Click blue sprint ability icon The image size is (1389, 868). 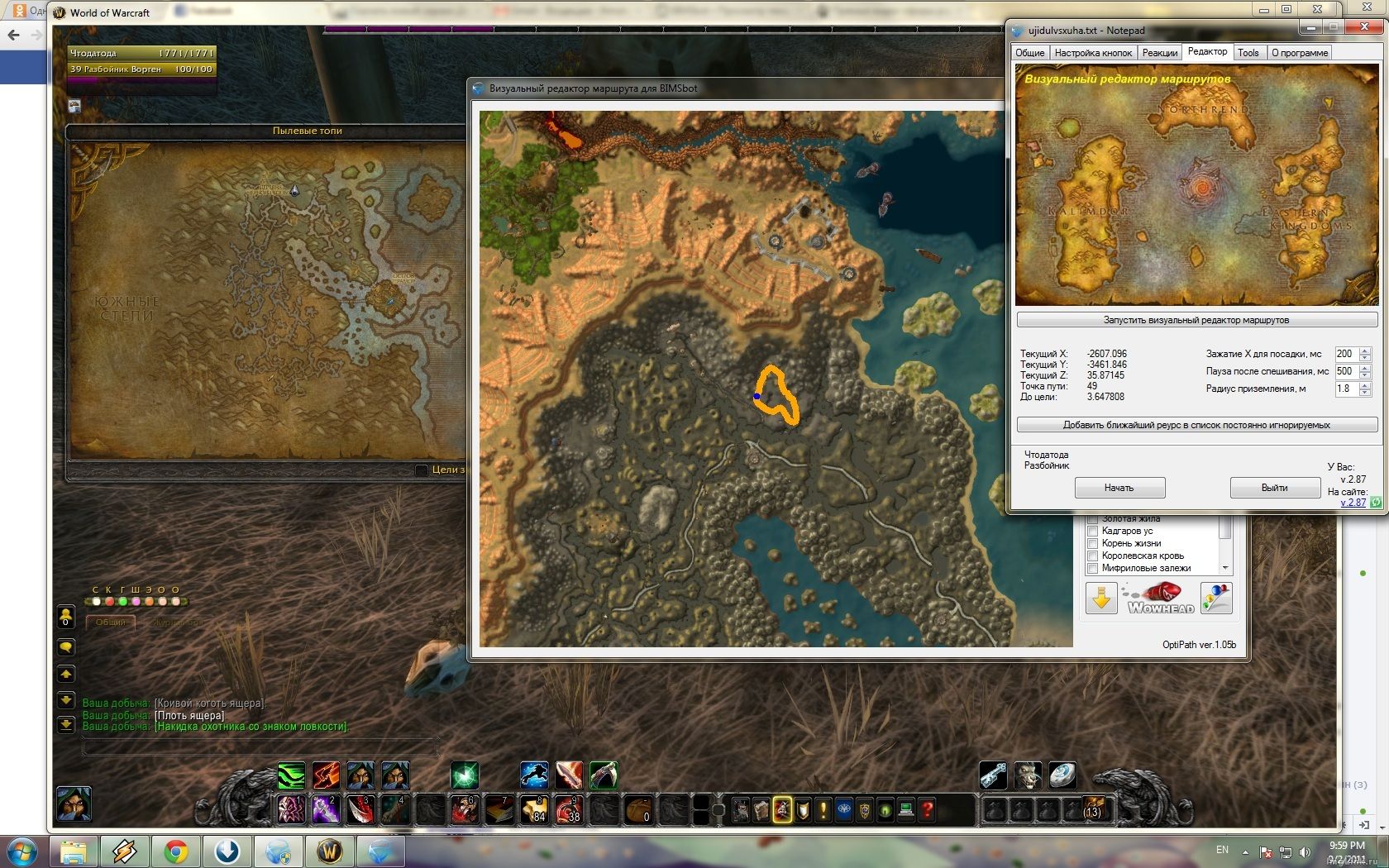click(x=534, y=775)
